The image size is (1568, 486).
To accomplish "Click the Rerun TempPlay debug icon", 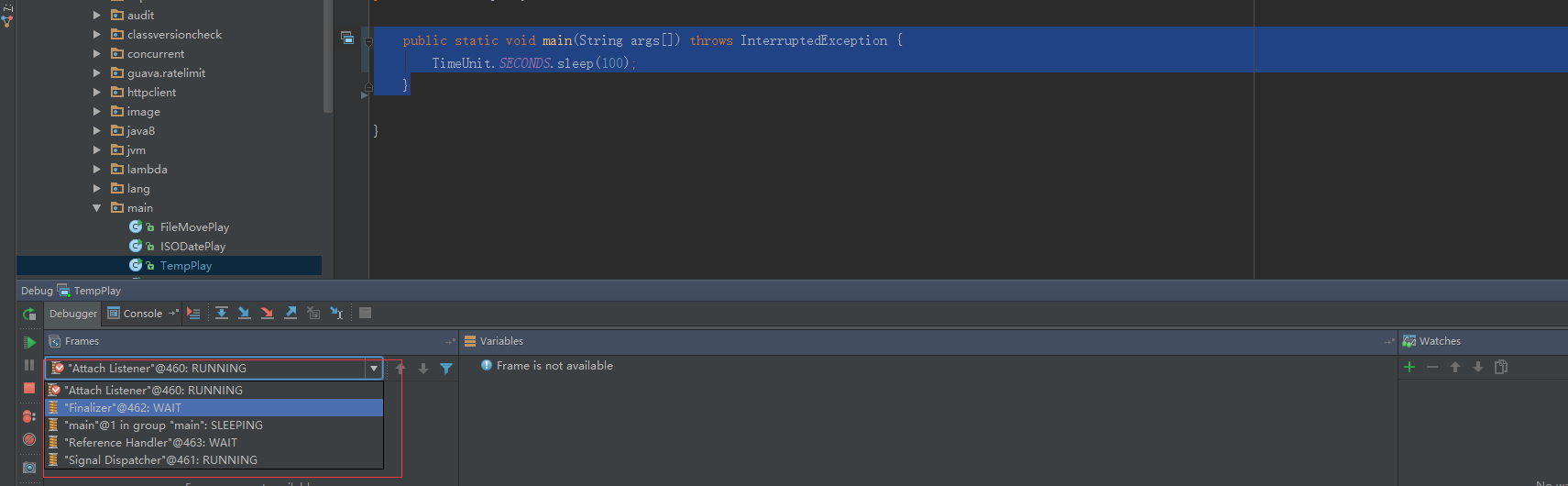I will point(29,314).
